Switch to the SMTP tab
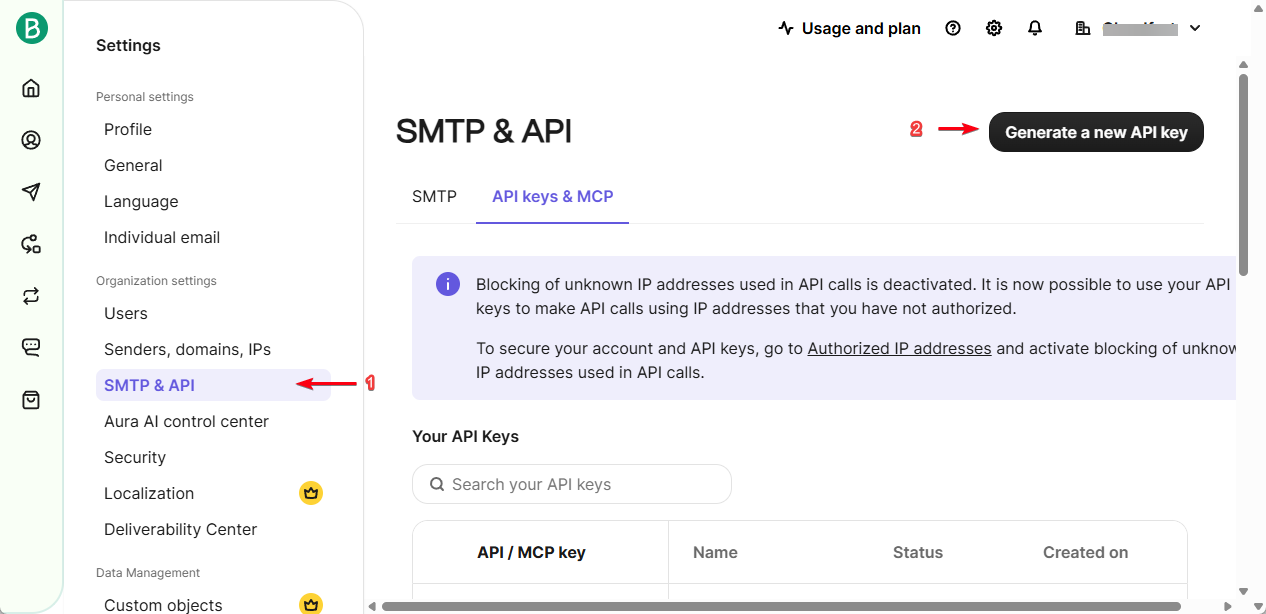1266x614 pixels. point(434,196)
